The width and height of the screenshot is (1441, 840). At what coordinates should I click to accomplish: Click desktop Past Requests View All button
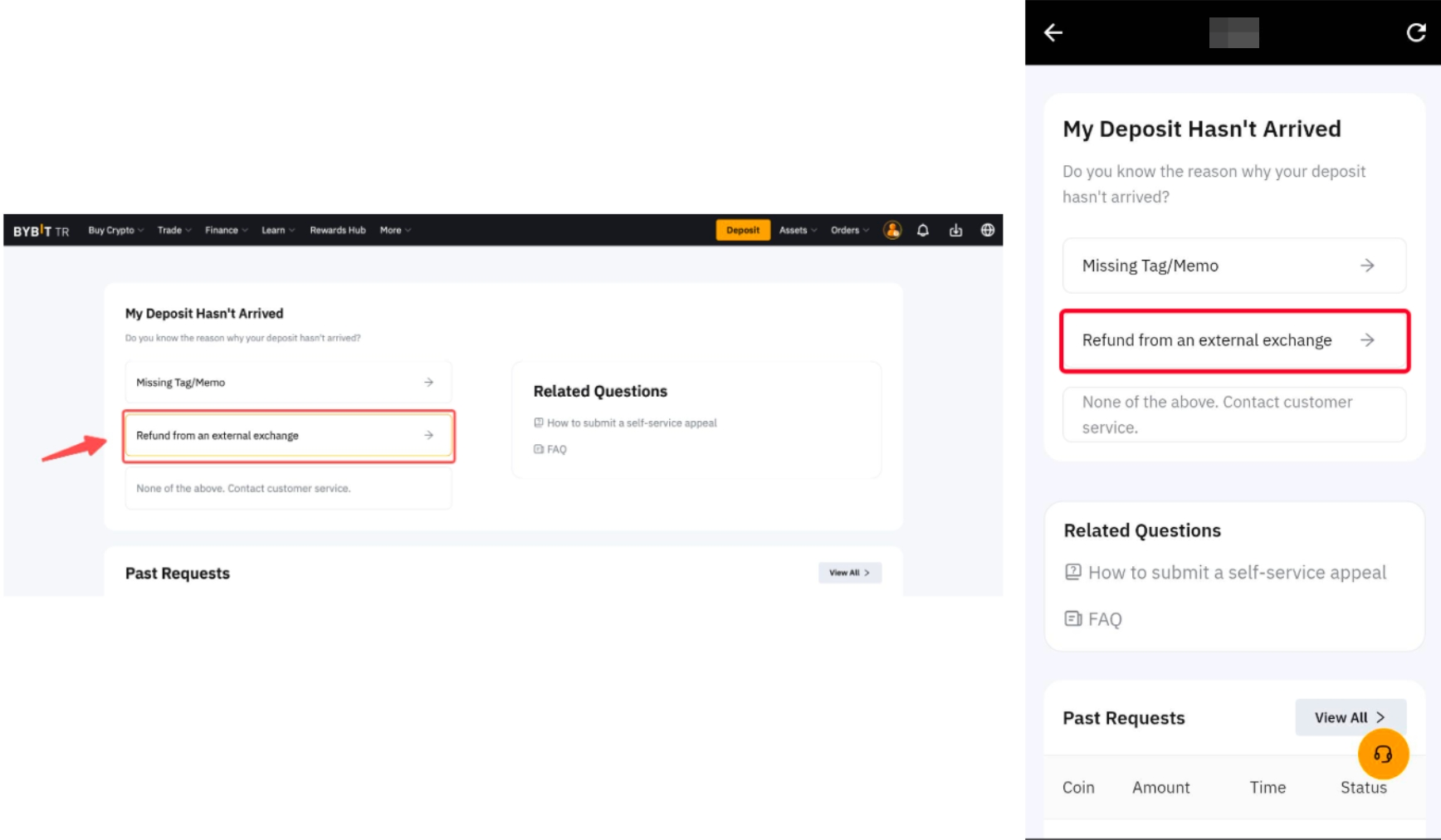[849, 573]
